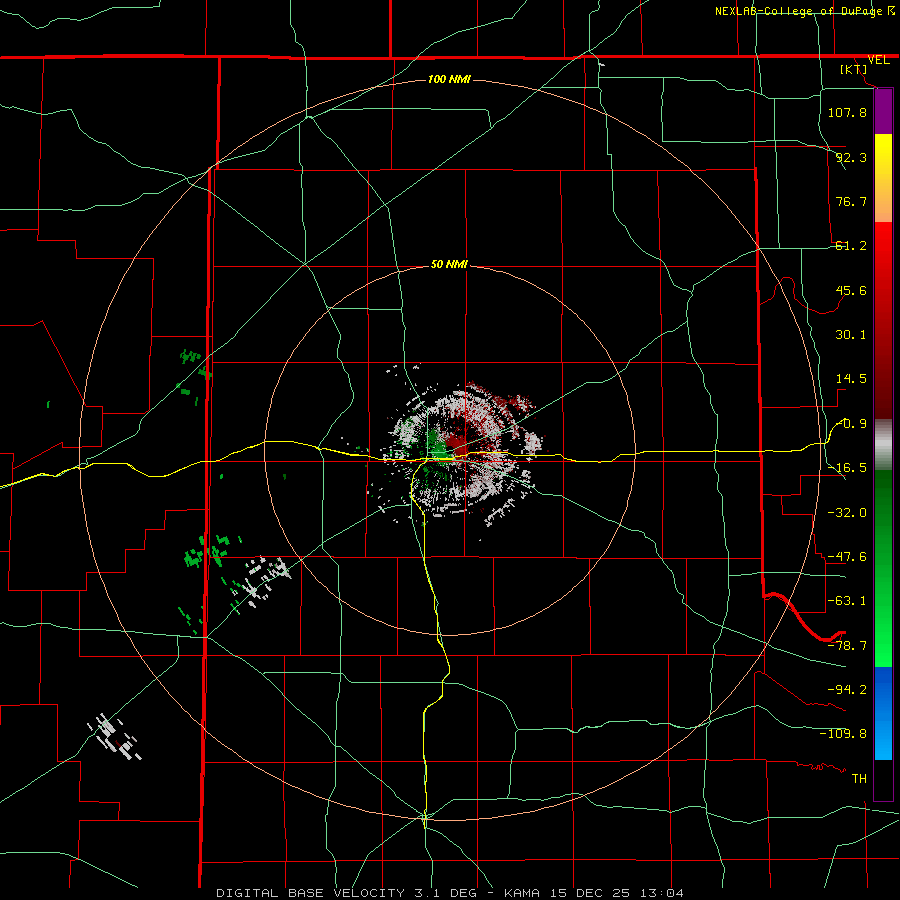Select the -63.1 legend value

tap(847, 601)
